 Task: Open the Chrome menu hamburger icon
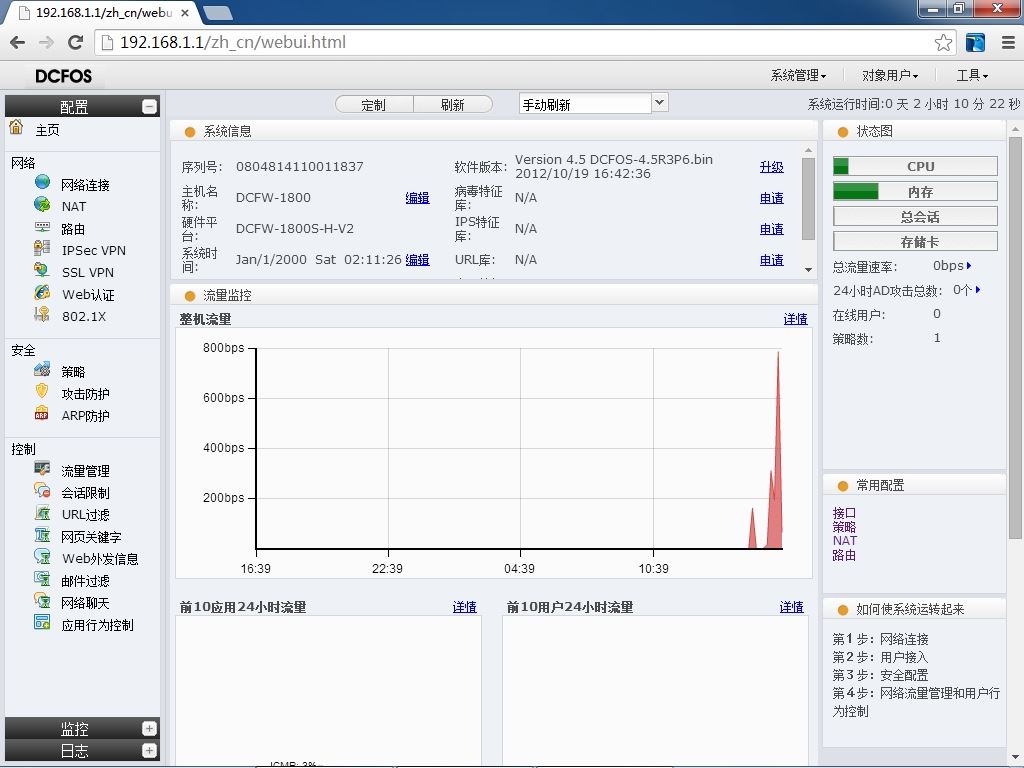coord(1008,42)
